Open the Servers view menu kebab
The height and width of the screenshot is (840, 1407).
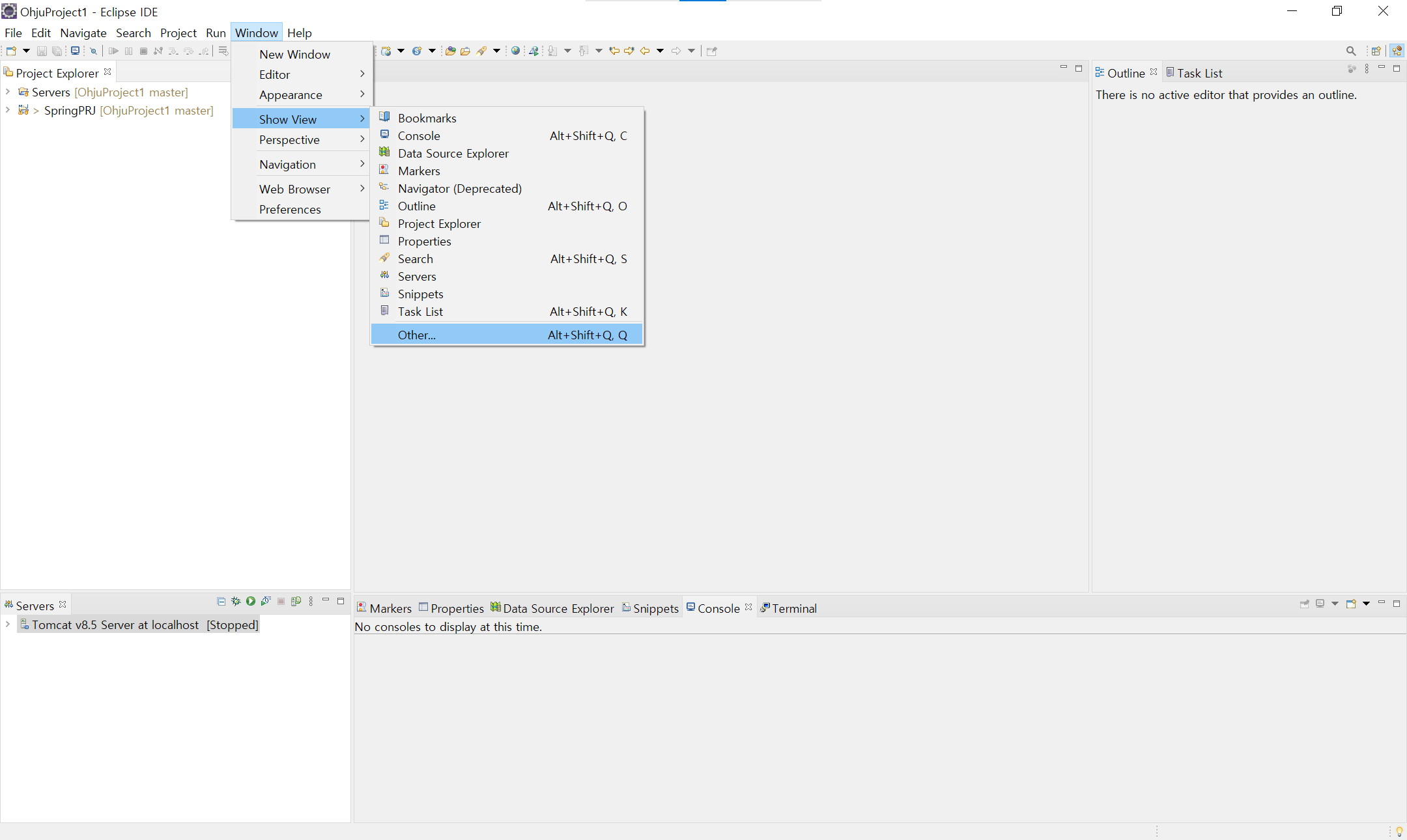(311, 602)
